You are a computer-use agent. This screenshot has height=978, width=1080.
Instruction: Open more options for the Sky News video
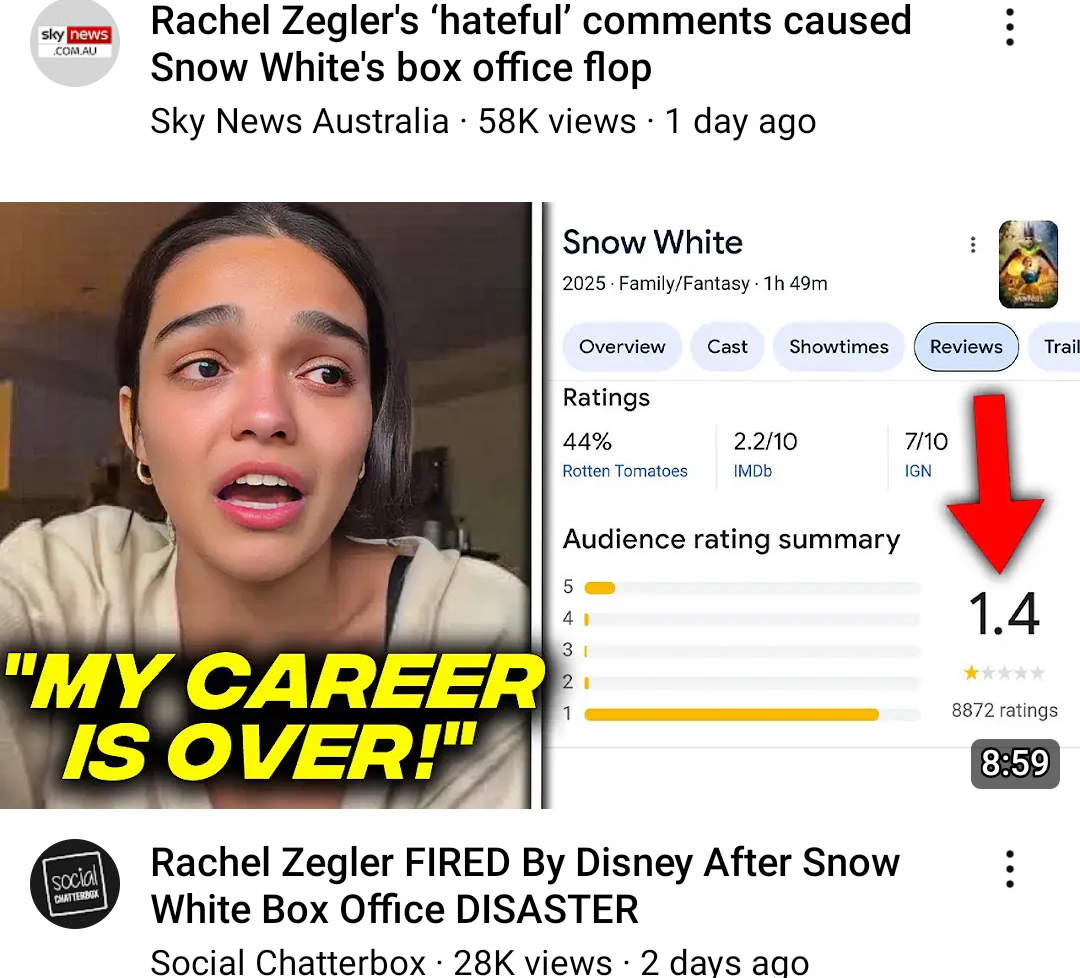click(x=1010, y=28)
